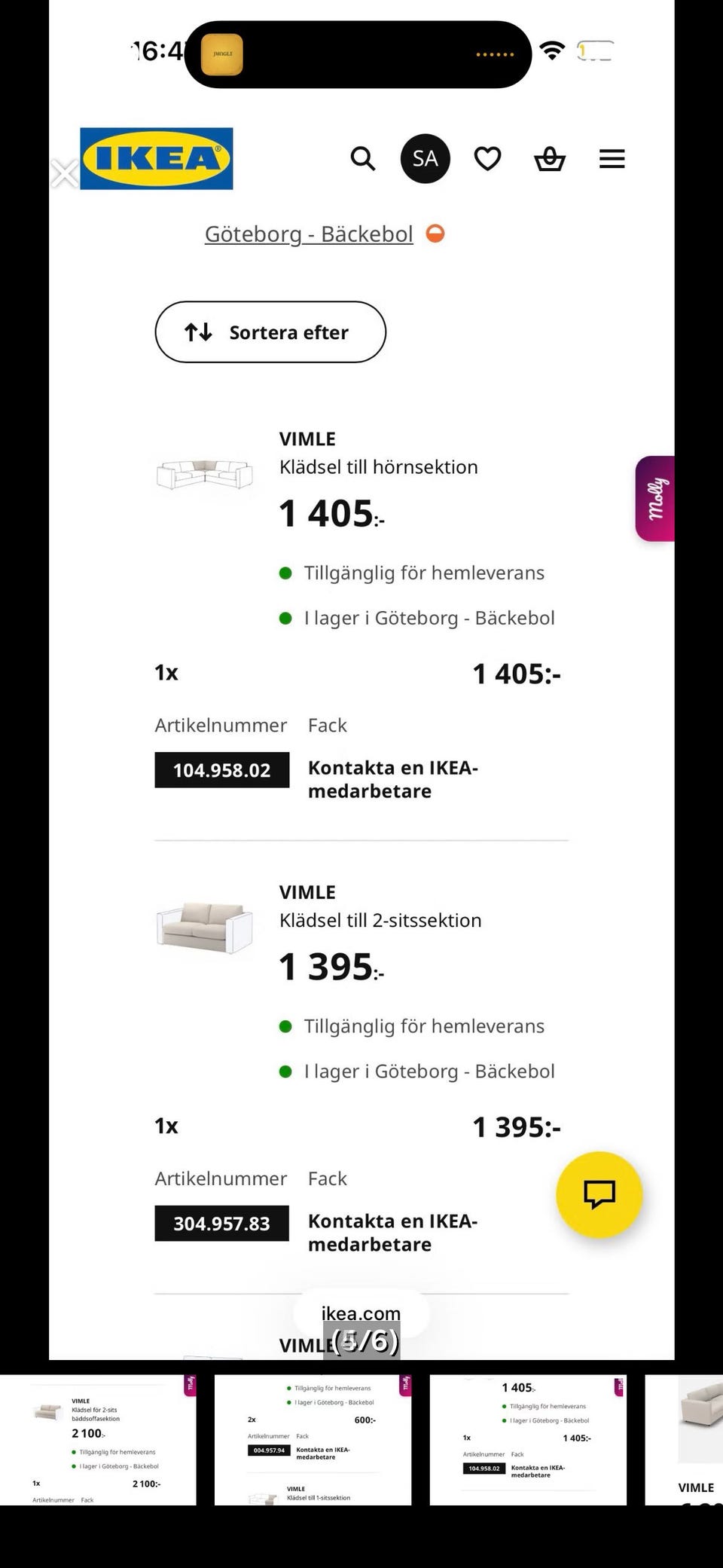Open the hamburger menu

coord(612,159)
